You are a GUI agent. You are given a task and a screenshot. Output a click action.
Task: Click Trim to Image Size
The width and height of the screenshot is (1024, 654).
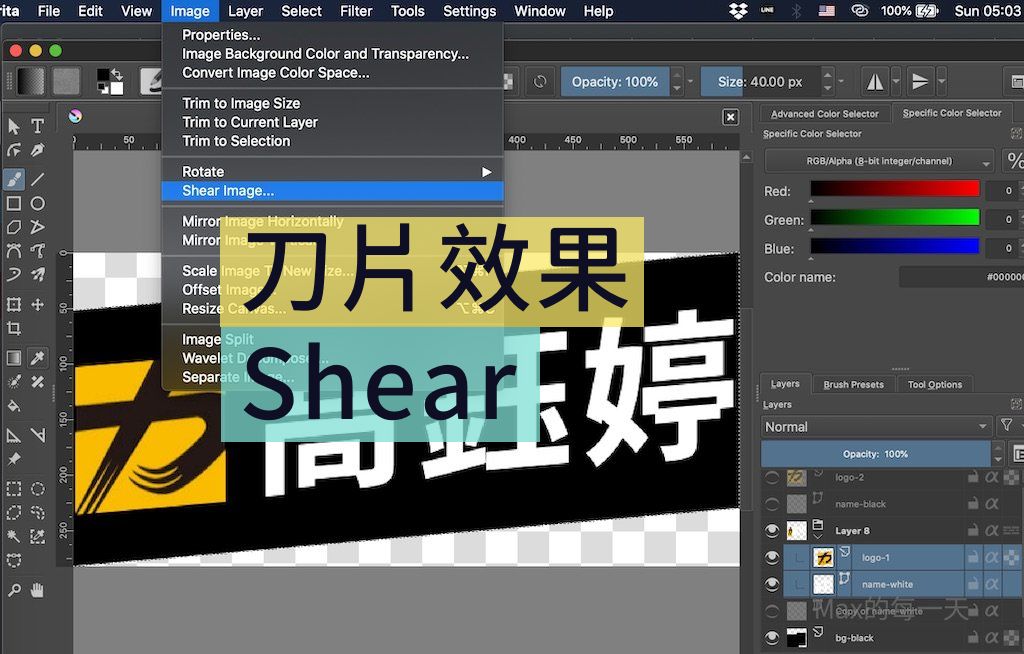241,103
